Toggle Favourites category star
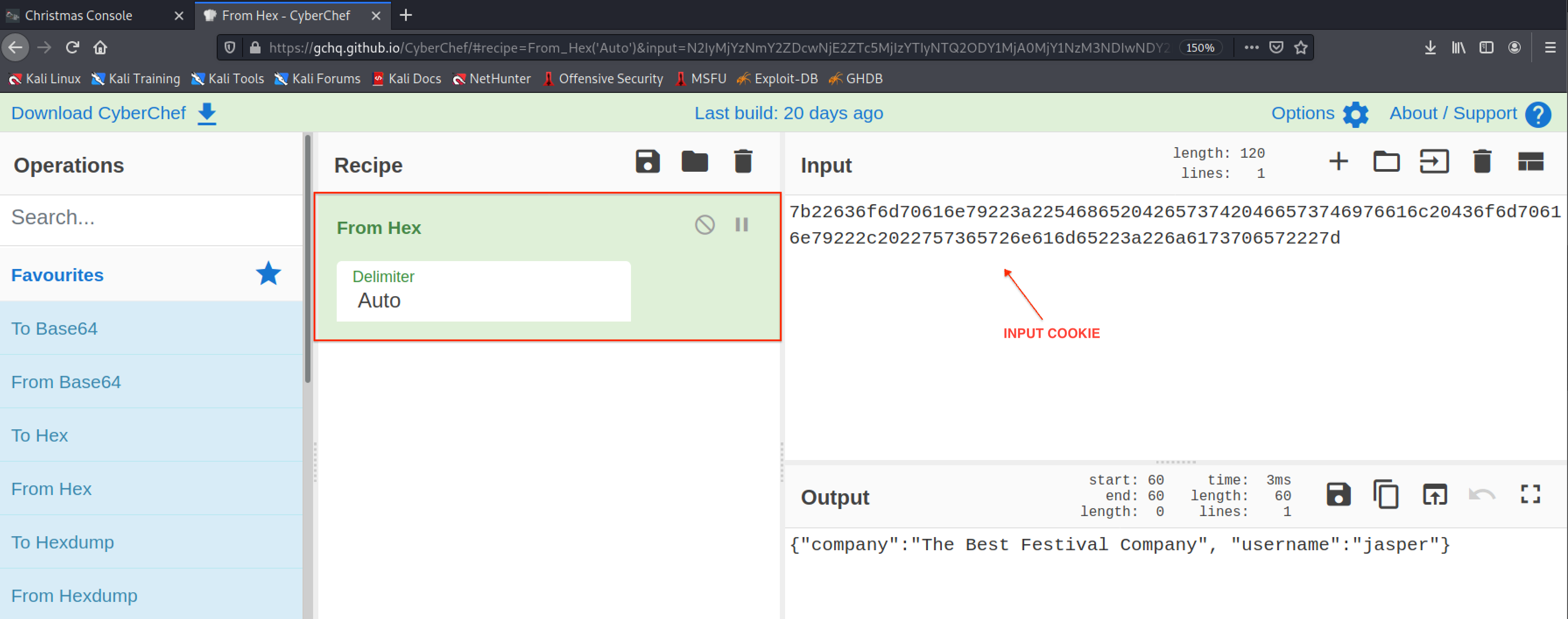The width and height of the screenshot is (1568, 619). 268,274
